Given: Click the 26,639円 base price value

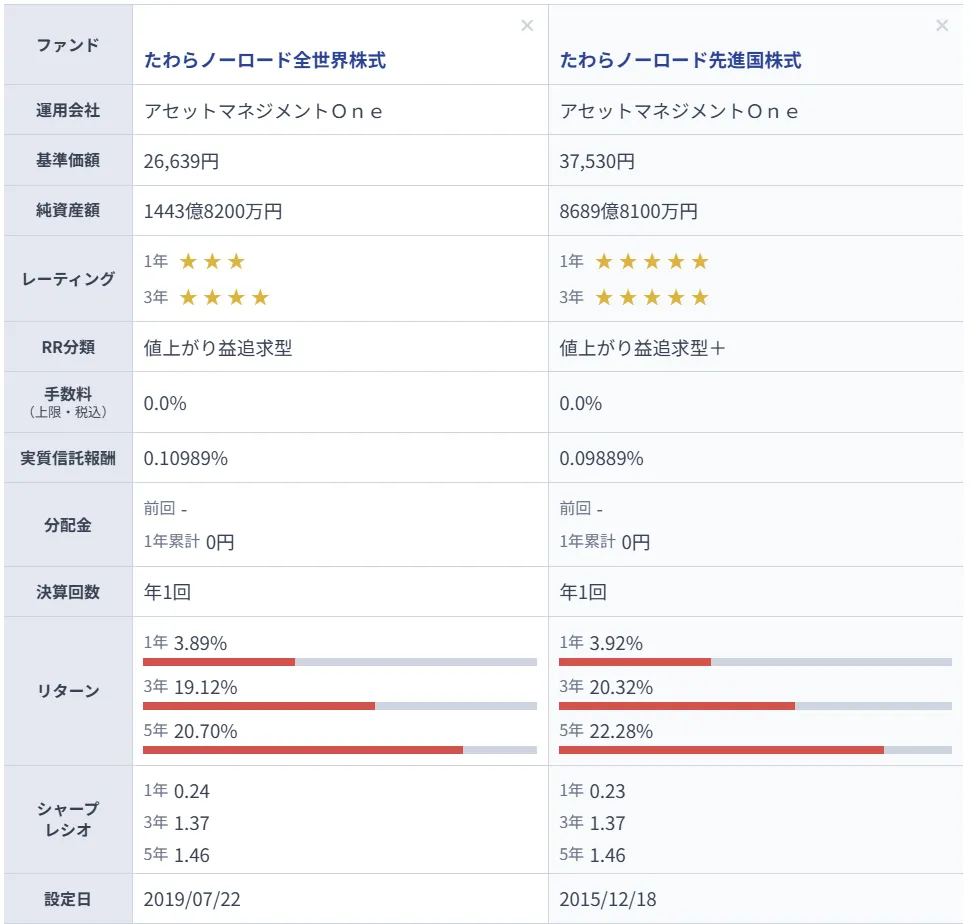Looking at the screenshot, I should pyautogui.click(x=181, y=161).
